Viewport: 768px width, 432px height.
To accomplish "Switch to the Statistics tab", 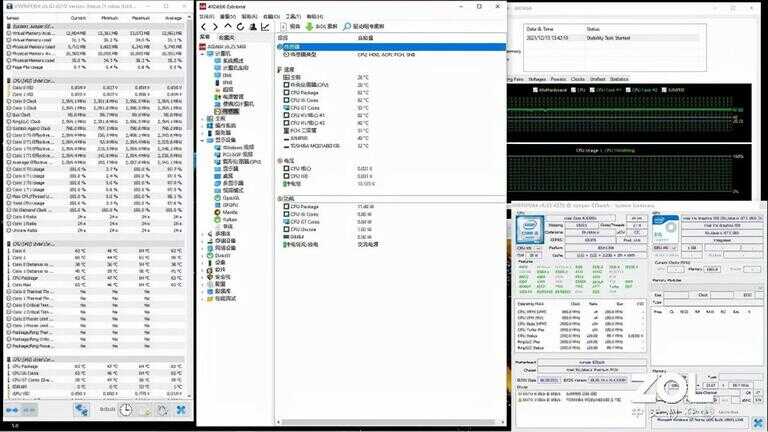I will 620,78.
